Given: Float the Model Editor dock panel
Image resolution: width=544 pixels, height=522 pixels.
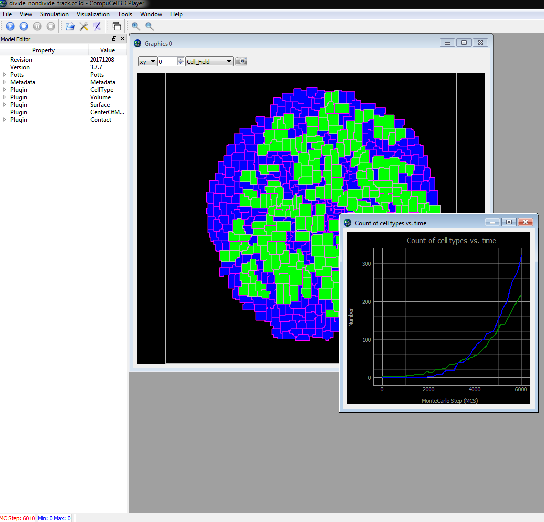Looking at the screenshot, I should (x=114, y=39).
